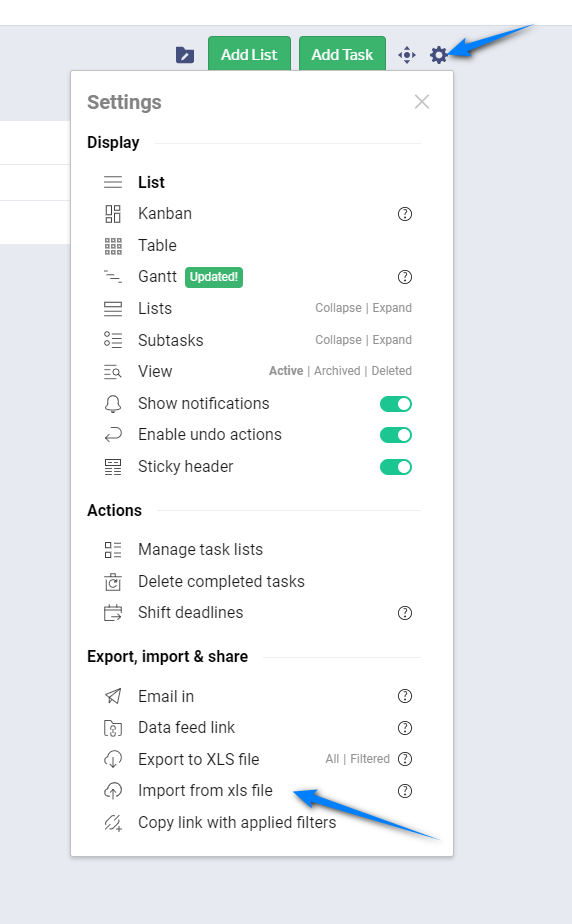Expand all Subtasks
Screen dimensions: 572x924
(392, 339)
